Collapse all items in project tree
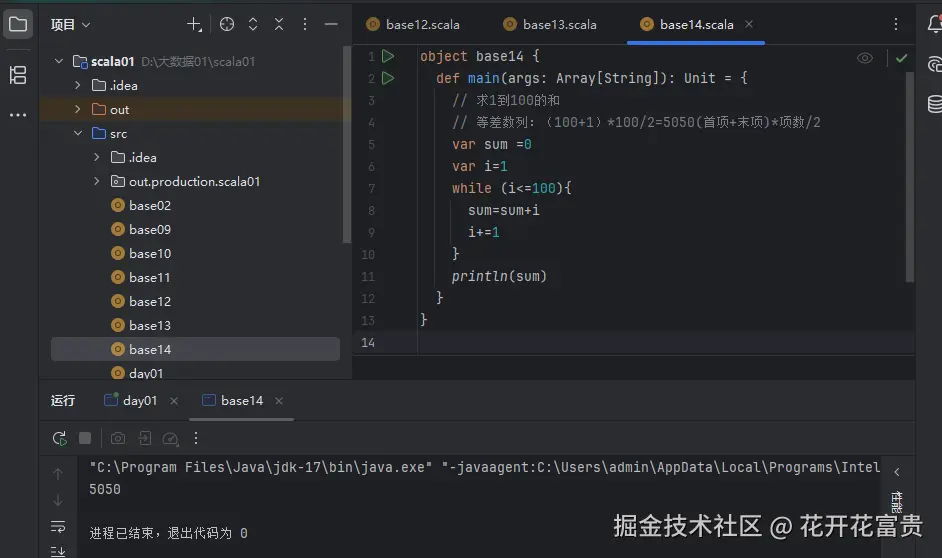This screenshot has height=558, width=942. click(x=279, y=24)
